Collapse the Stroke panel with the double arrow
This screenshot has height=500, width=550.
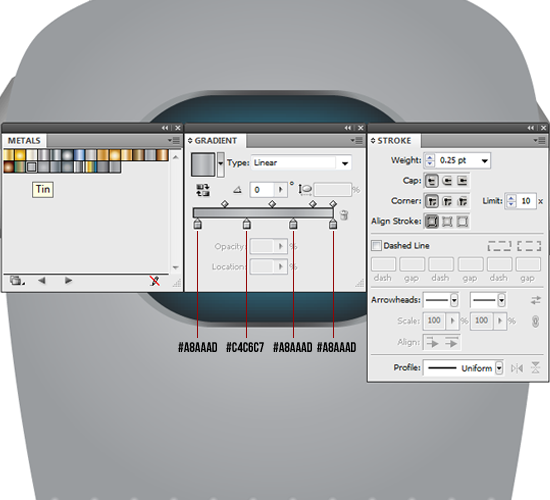click(531, 128)
